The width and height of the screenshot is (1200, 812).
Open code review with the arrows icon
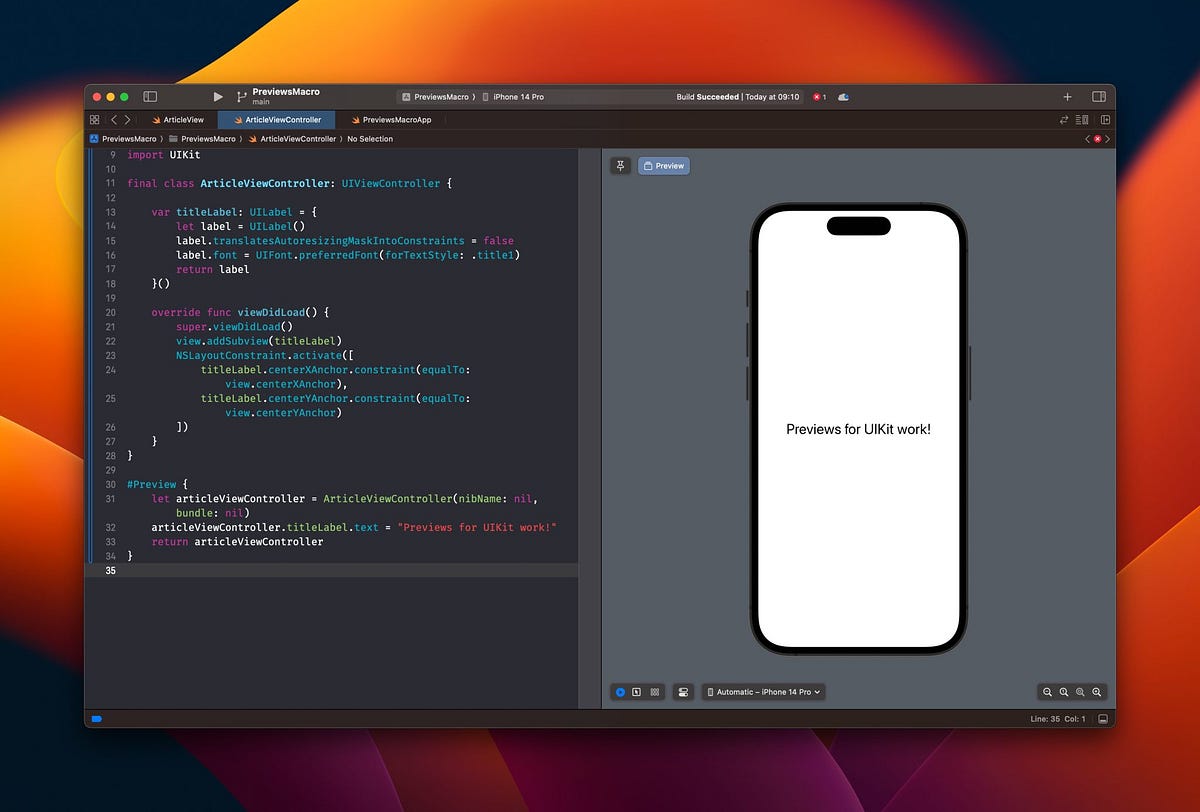tap(1062, 119)
